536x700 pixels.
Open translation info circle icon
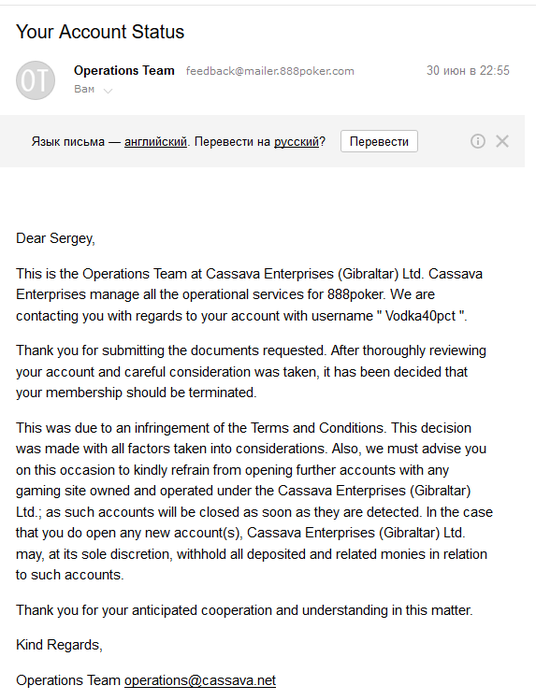[x=478, y=142]
